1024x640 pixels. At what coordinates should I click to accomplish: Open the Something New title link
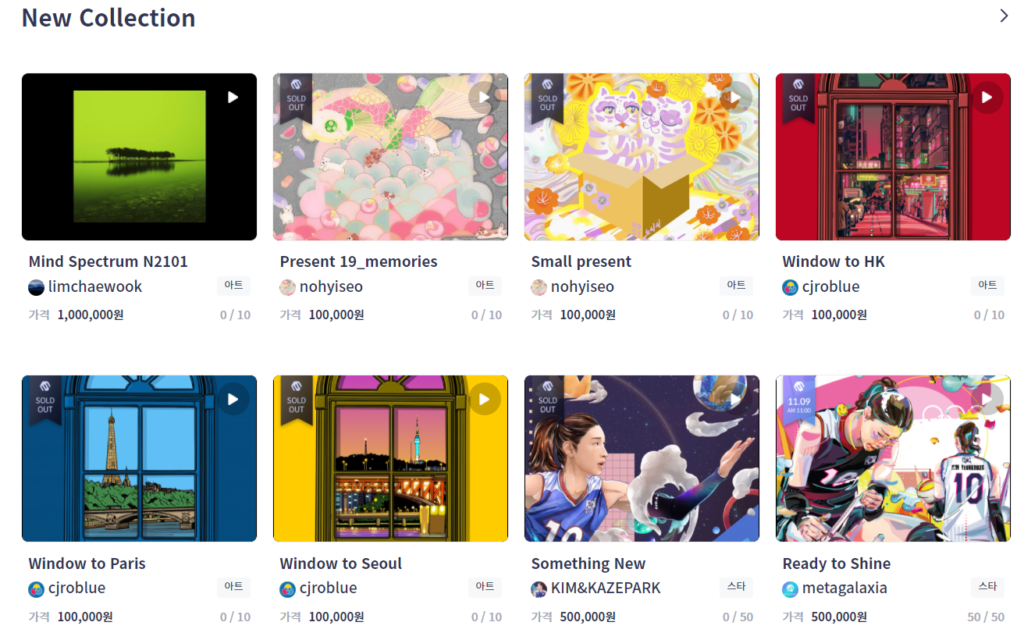(588, 564)
